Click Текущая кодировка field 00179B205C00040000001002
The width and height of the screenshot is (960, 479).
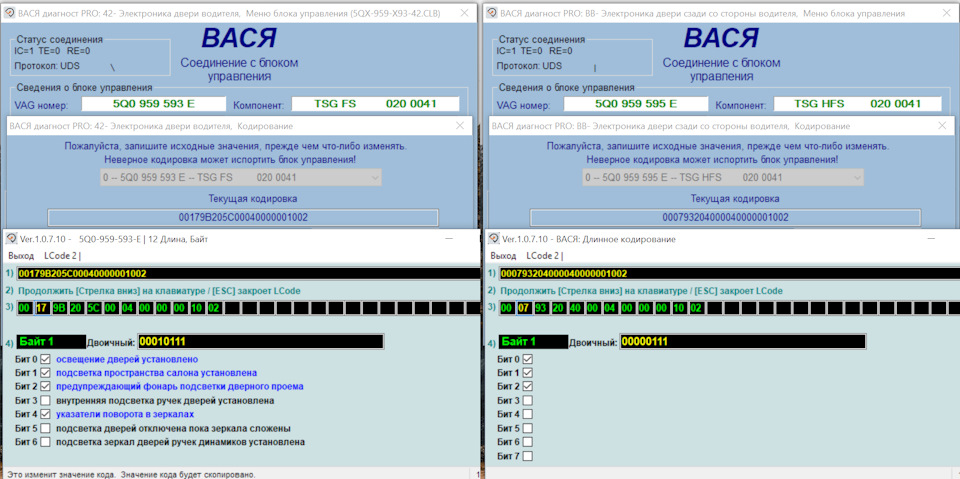[x=243, y=217]
